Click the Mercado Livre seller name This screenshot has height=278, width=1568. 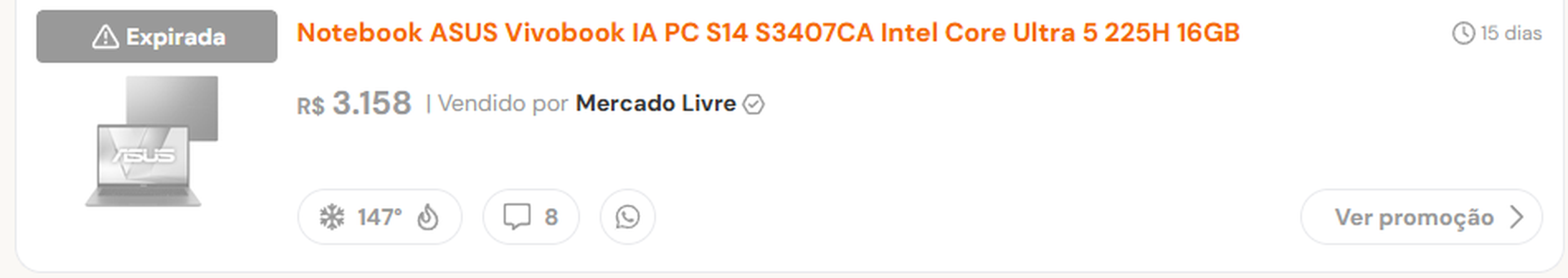pos(656,103)
